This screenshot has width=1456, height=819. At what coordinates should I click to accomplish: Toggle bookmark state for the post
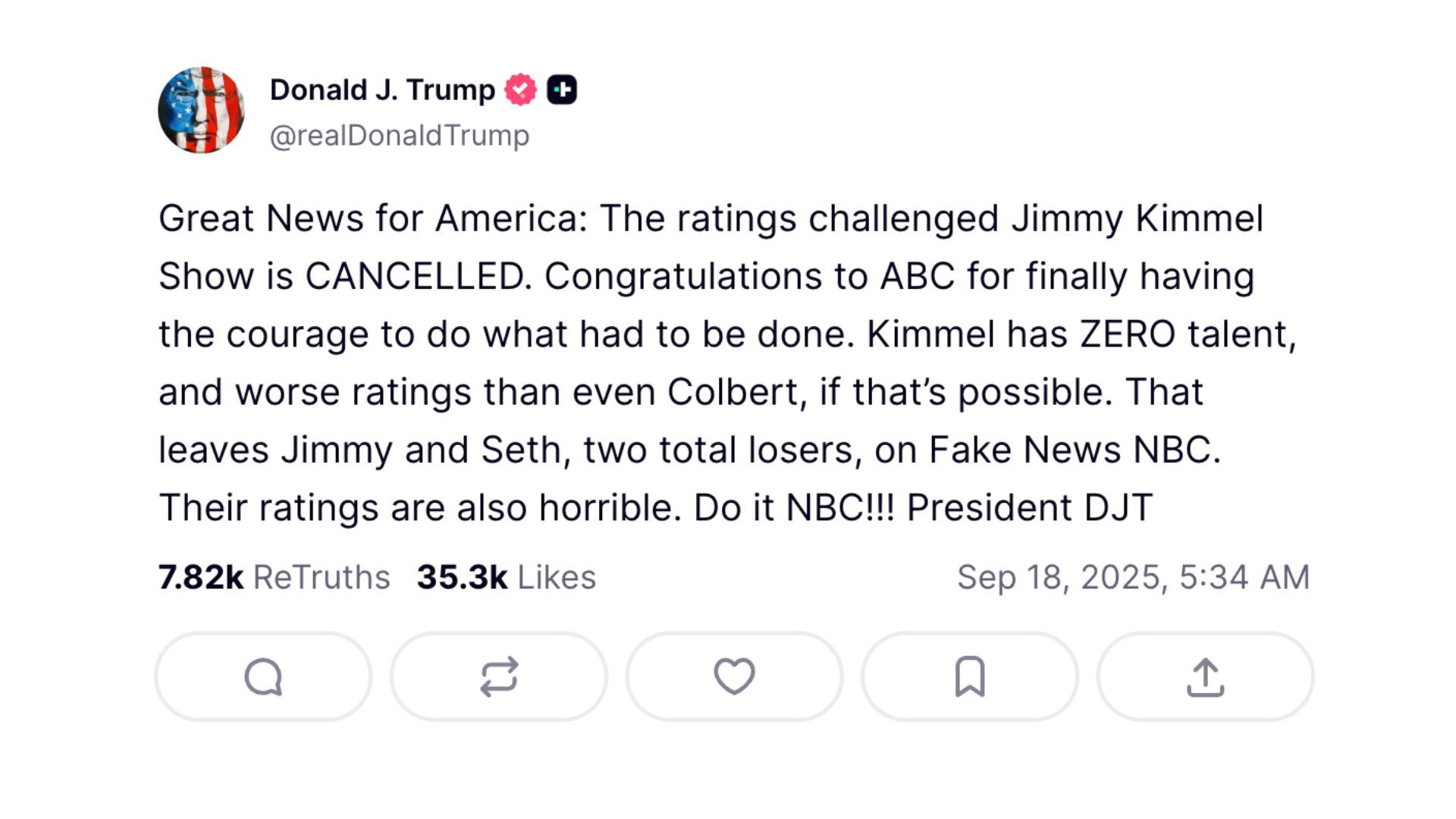[x=968, y=675]
